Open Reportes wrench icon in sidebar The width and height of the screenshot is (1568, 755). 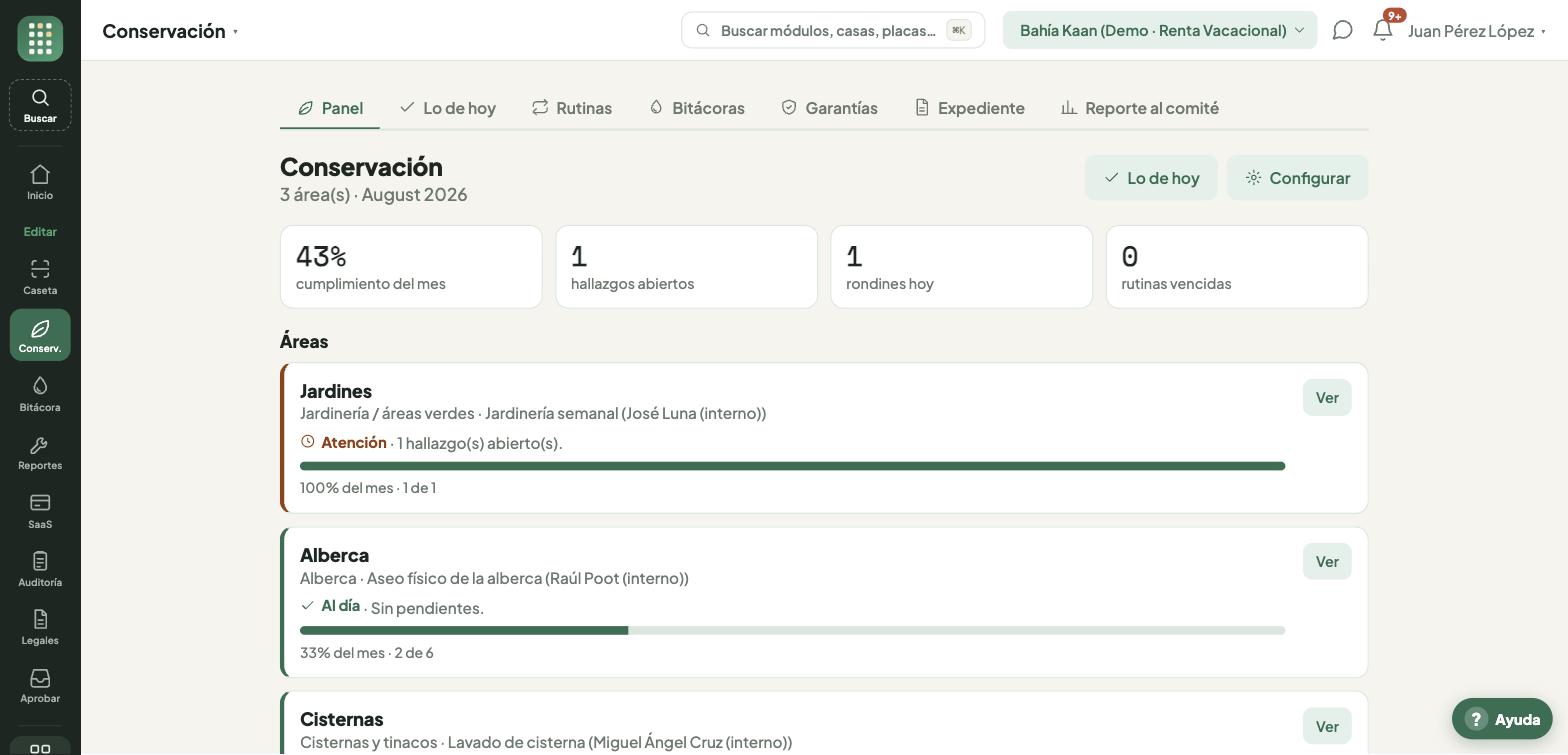[40, 452]
